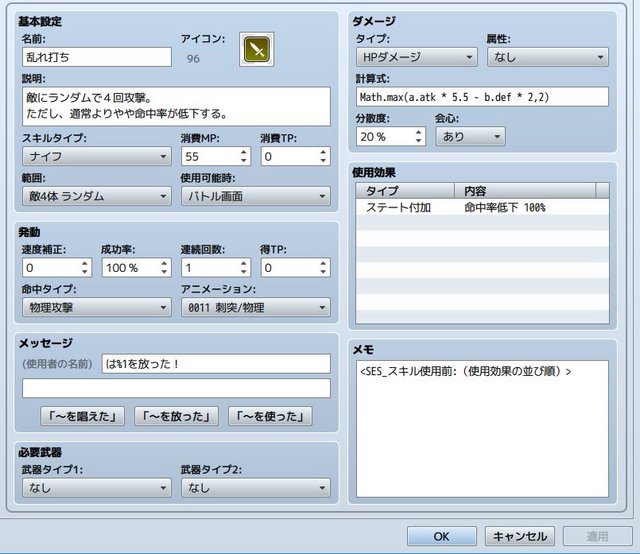The image size is (640, 554).
Task: Click the 分散度 stepper showing 20 %
Action: [x=391, y=137]
